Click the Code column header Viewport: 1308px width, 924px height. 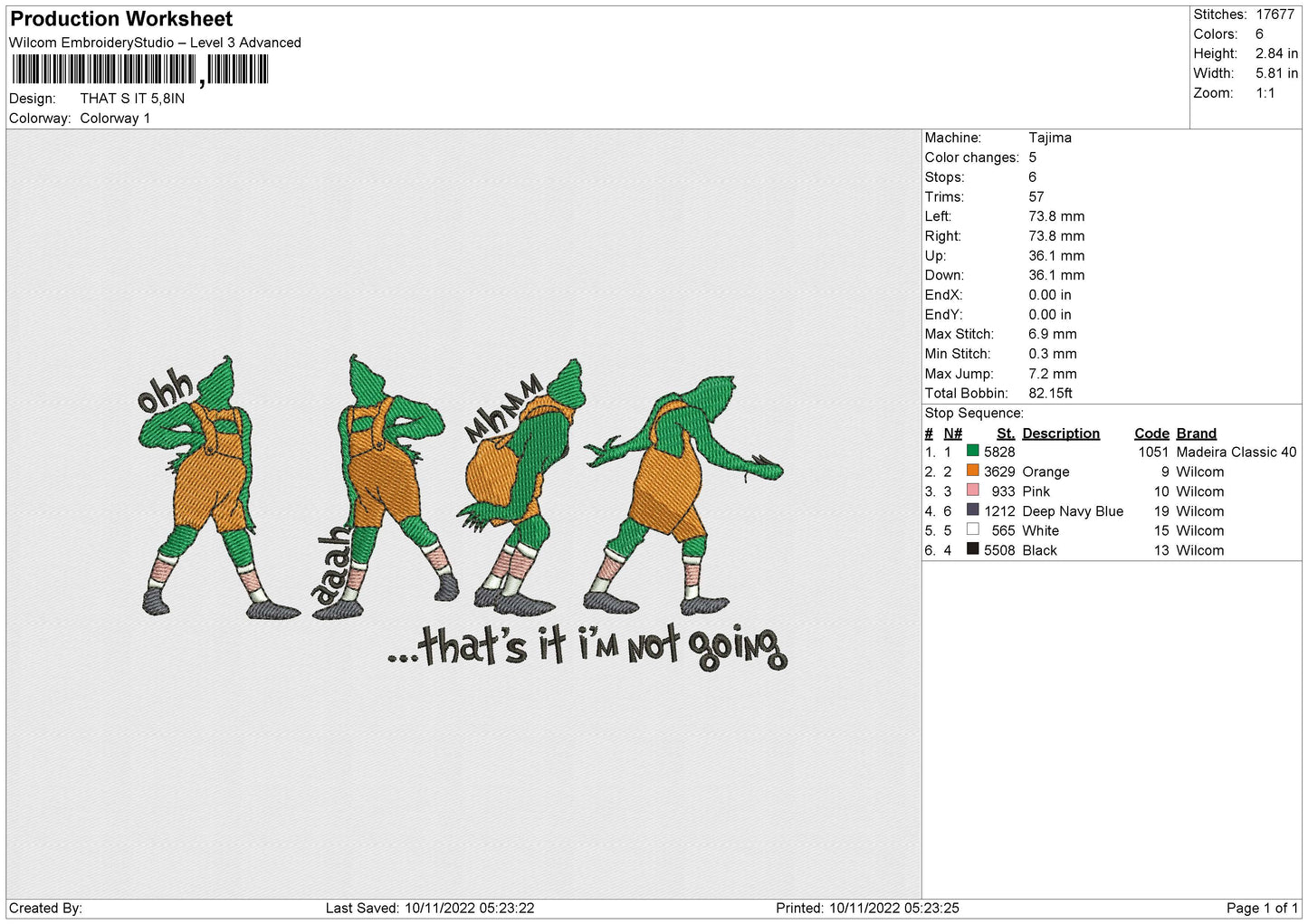[1151, 433]
